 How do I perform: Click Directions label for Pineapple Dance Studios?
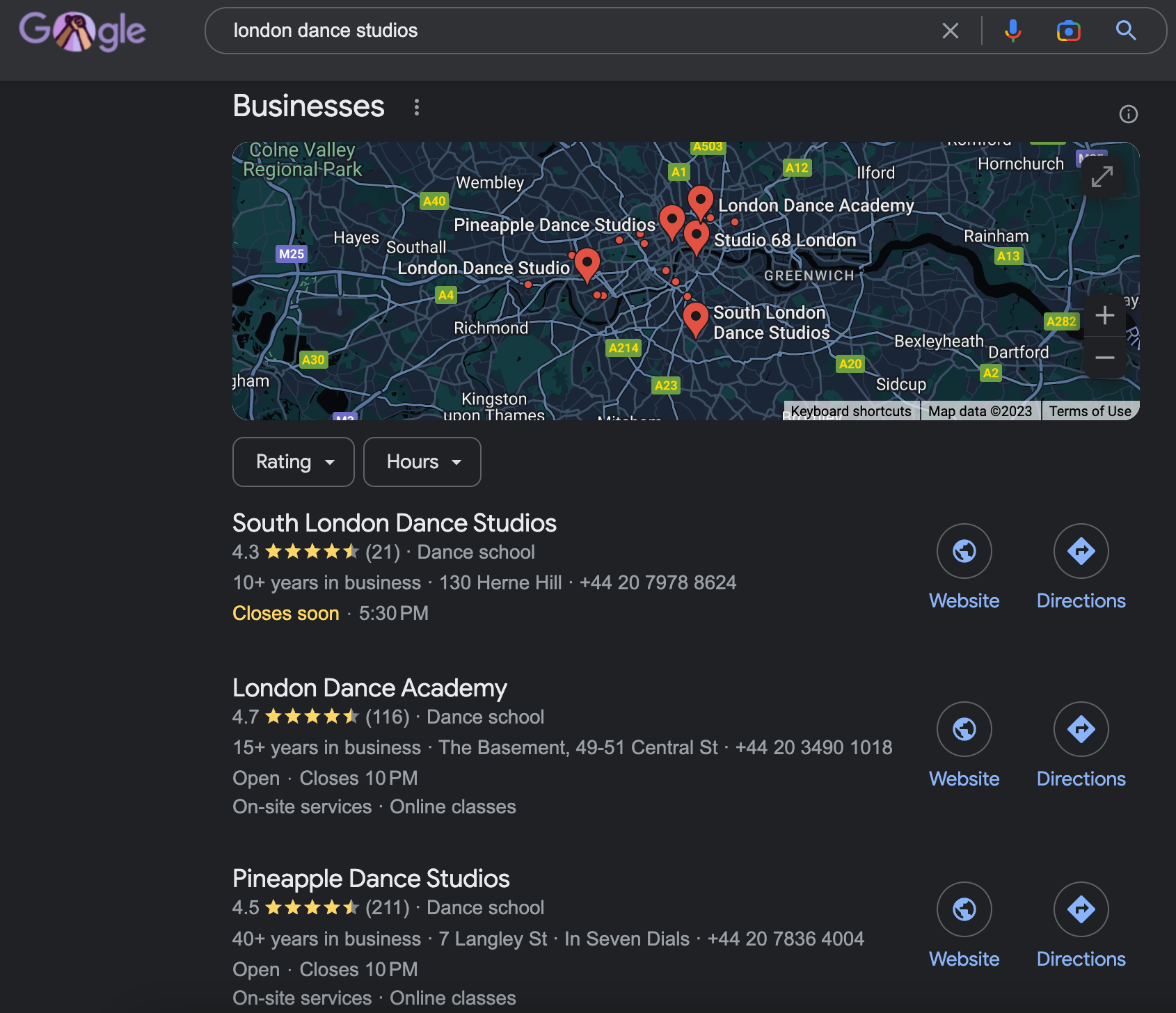point(1081,959)
